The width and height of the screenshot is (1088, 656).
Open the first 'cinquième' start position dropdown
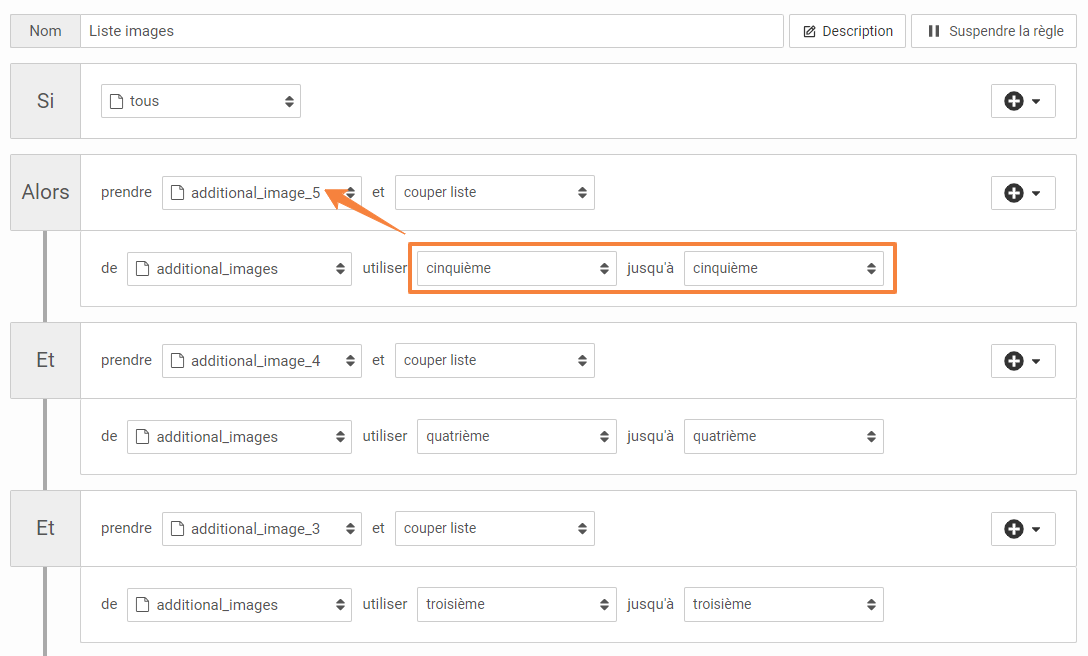pyautogui.click(x=516, y=268)
